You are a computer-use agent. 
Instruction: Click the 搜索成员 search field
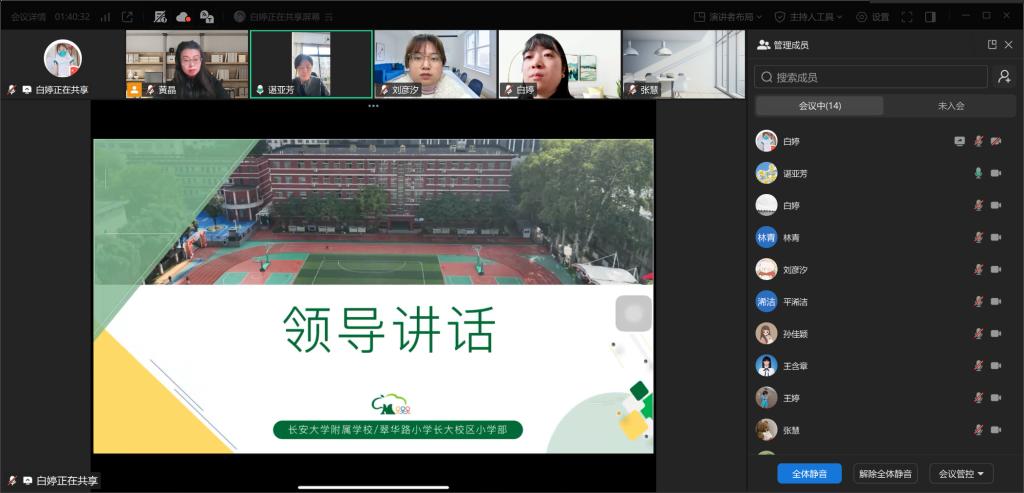click(x=870, y=77)
